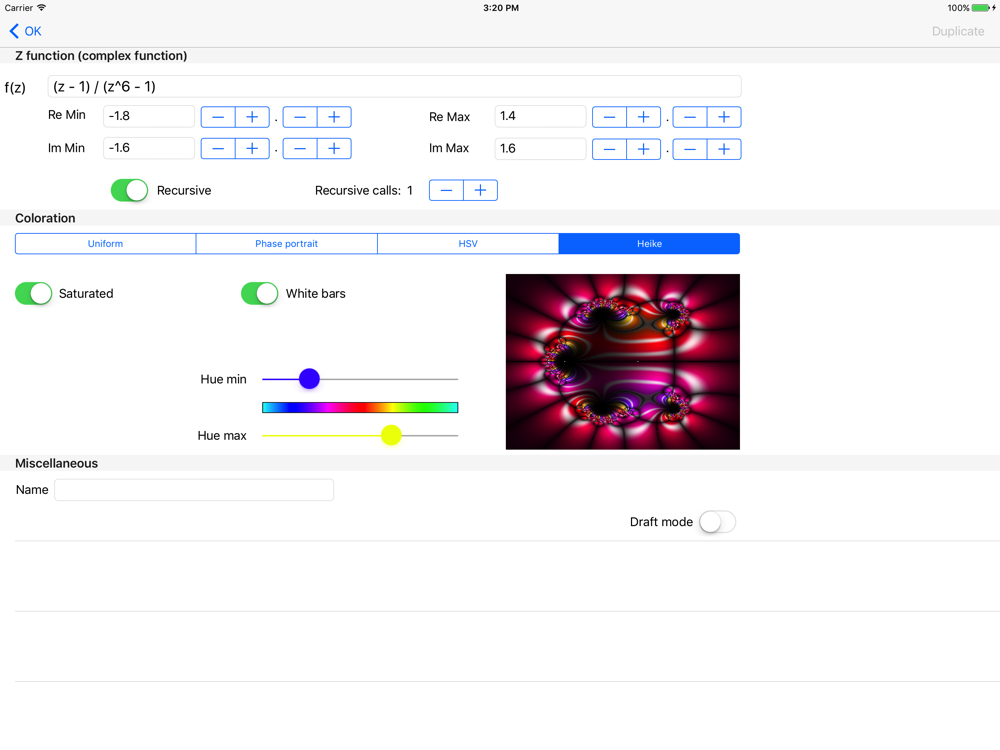Increase Im Min decimal part with plus
The width and height of the screenshot is (1000, 750).
[x=334, y=149]
